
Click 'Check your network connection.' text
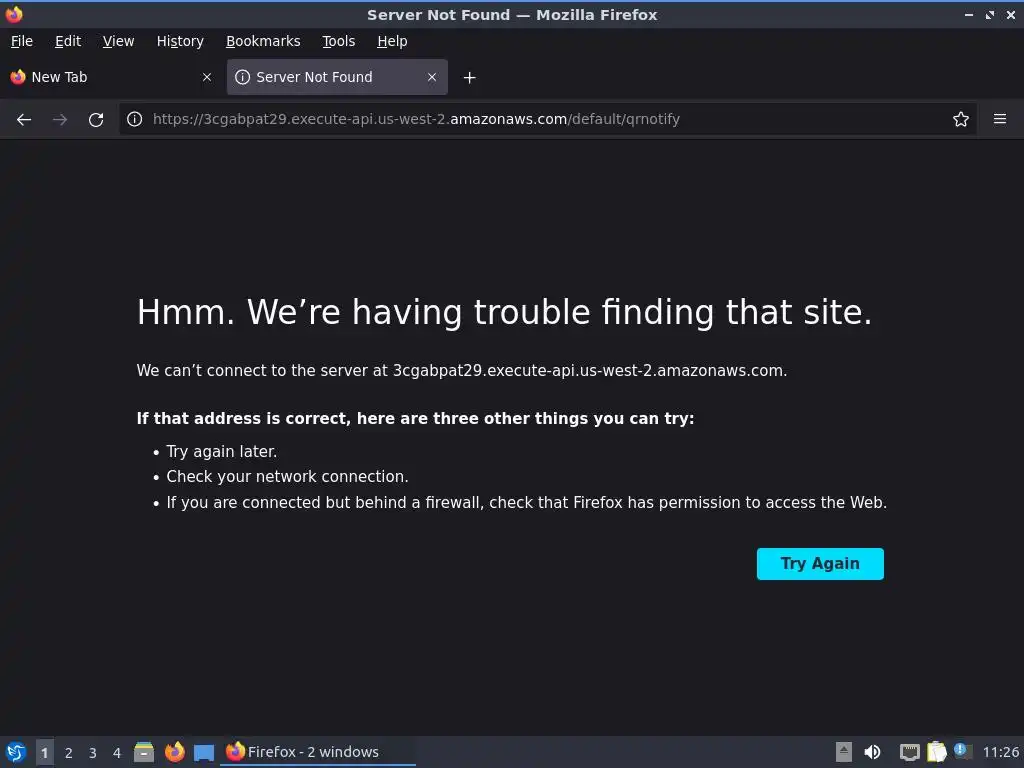click(x=287, y=477)
